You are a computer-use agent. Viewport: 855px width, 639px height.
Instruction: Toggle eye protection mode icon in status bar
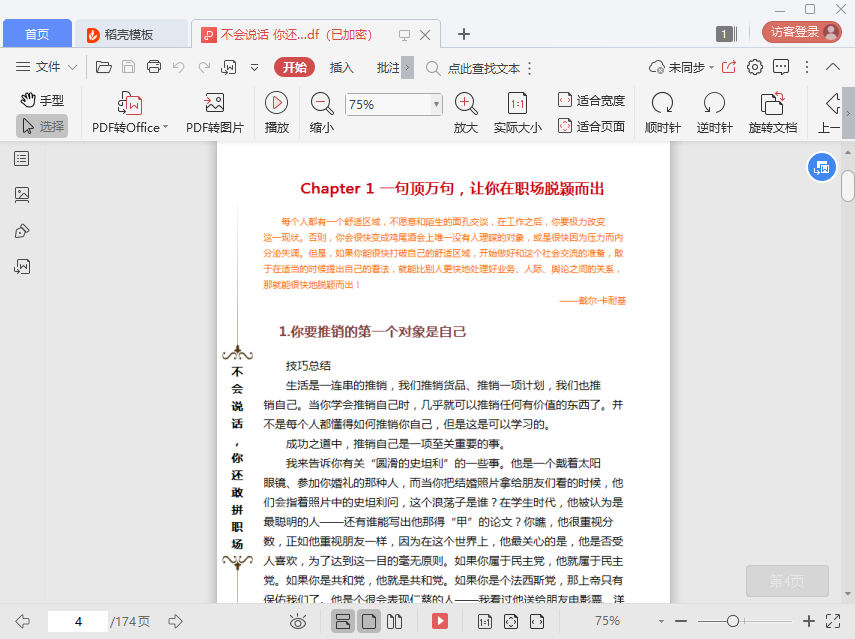click(297, 621)
